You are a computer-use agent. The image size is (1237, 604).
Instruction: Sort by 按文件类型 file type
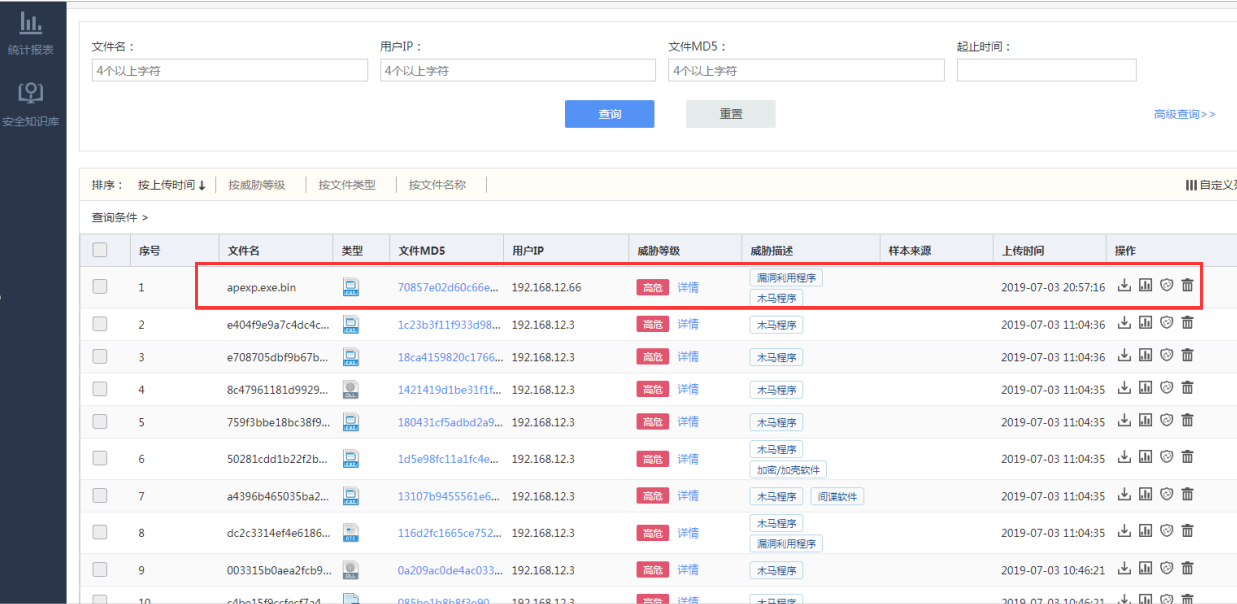click(347, 185)
